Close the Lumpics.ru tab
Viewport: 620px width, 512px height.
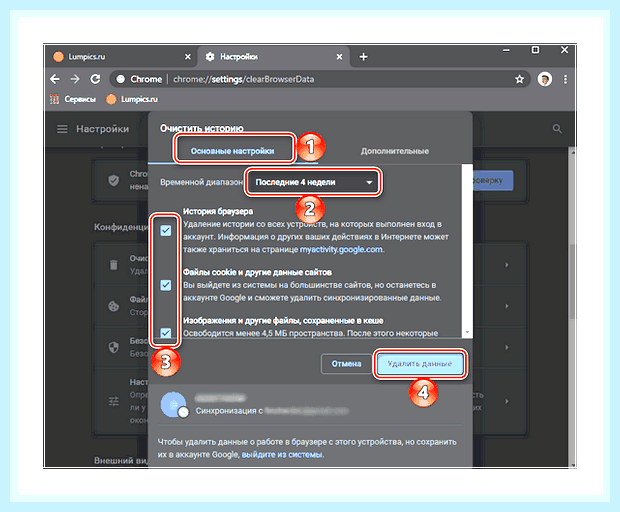tap(188, 57)
